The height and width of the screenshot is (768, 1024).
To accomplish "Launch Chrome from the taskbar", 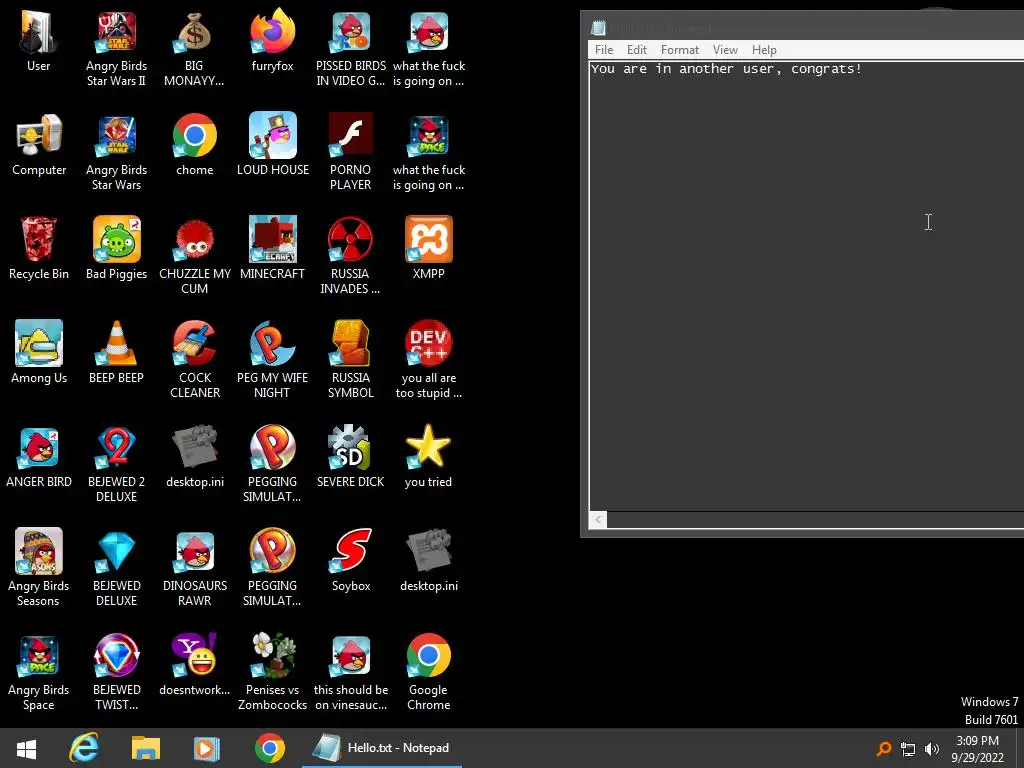I will click(x=270, y=748).
